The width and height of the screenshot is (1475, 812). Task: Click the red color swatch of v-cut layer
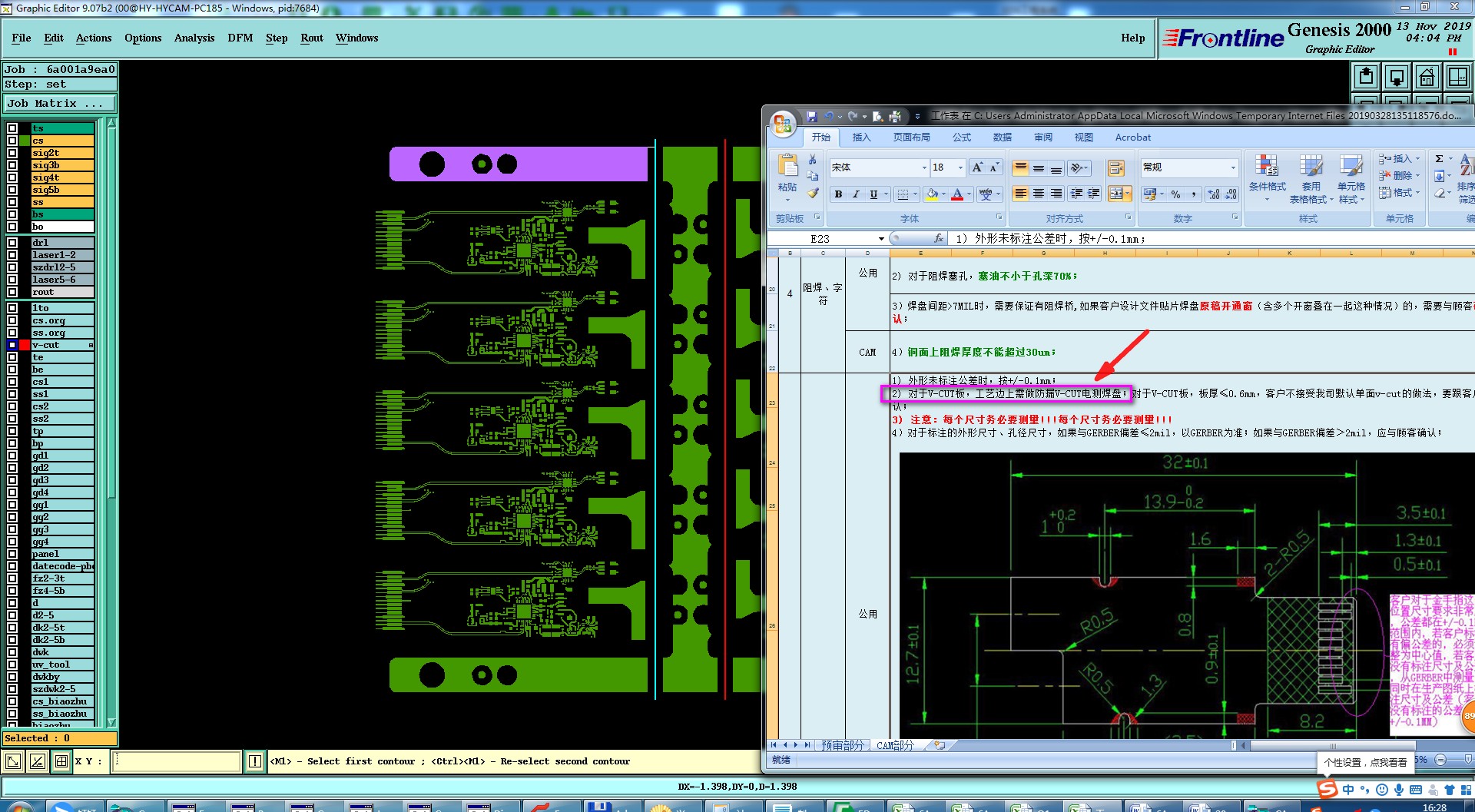(x=25, y=345)
